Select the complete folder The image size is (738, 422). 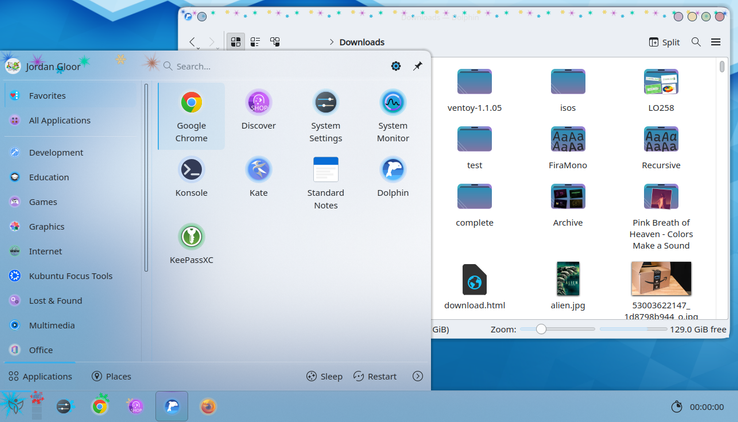pos(474,205)
